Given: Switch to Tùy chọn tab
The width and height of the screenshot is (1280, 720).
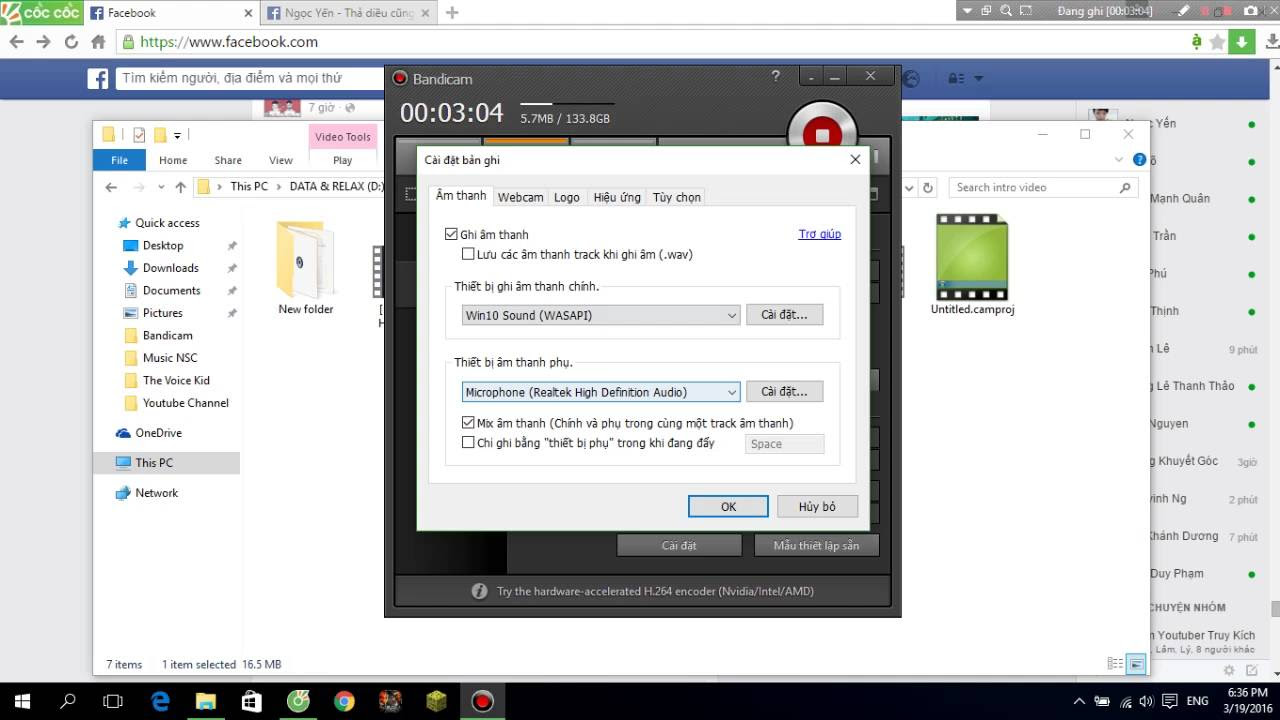Looking at the screenshot, I should (x=677, y=197).
